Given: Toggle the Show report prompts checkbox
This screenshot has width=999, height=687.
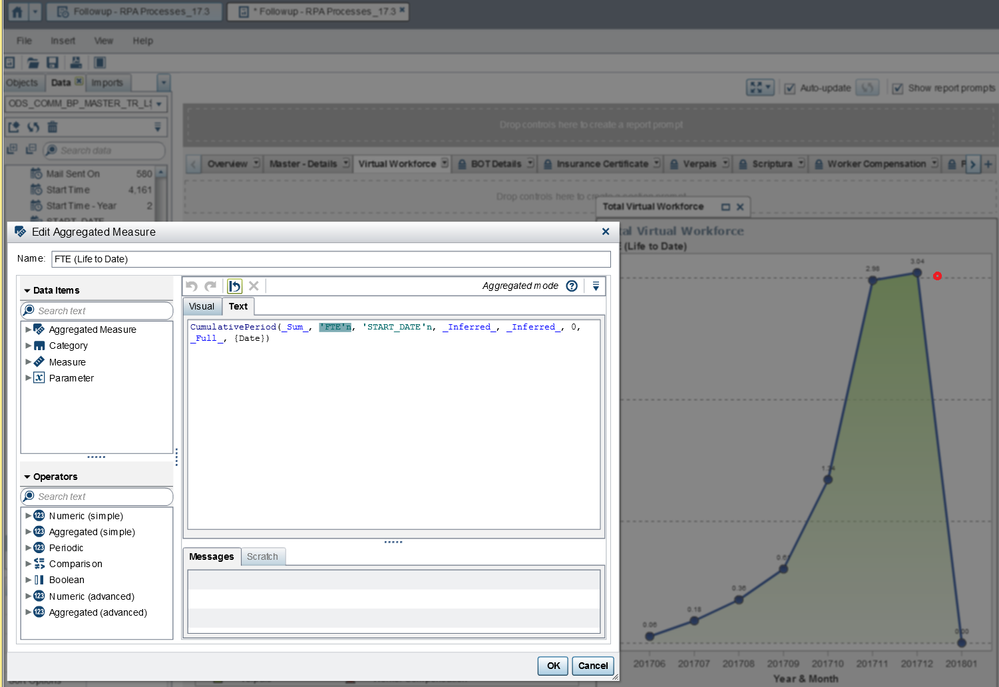Looking at the screenshot, I should point(898,88).
